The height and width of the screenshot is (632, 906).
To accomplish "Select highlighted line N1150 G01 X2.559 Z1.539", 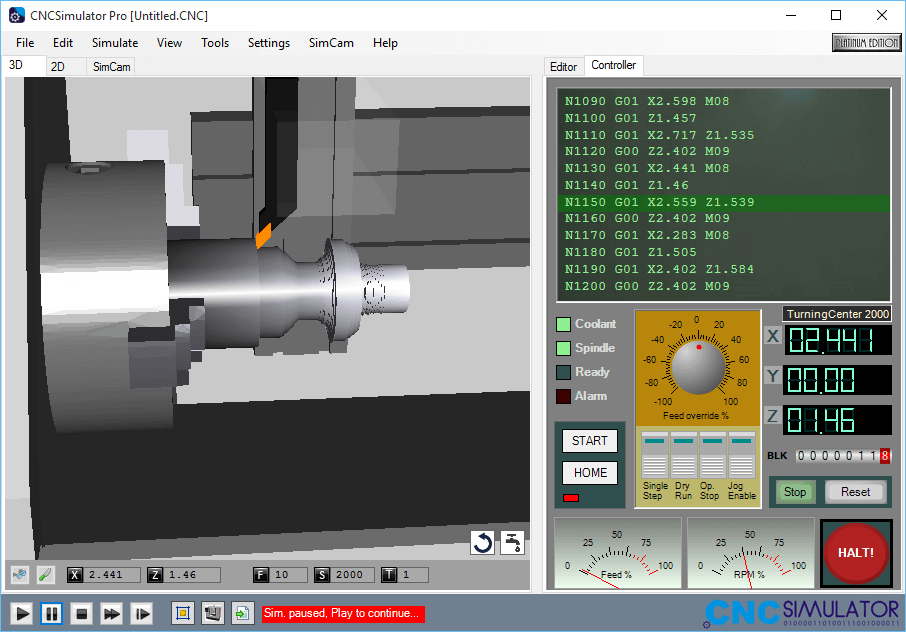I will click(x=723, y=202).
